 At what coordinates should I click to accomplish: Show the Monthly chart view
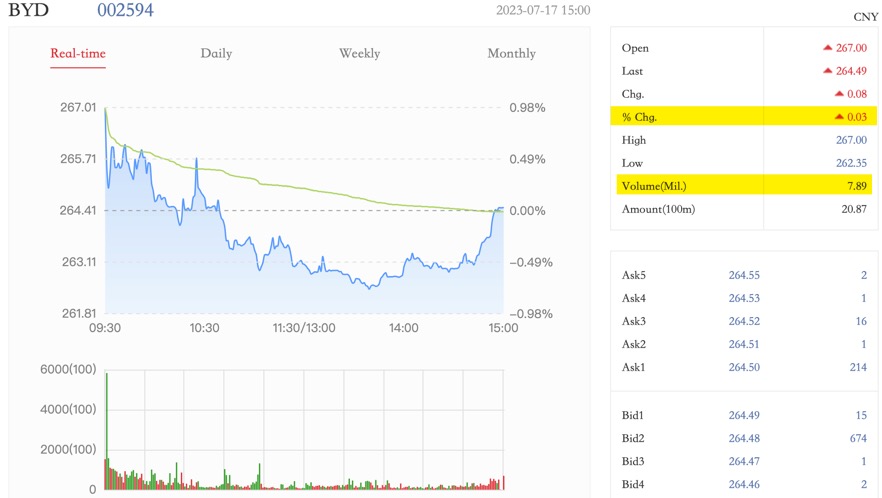pos(511,54)
